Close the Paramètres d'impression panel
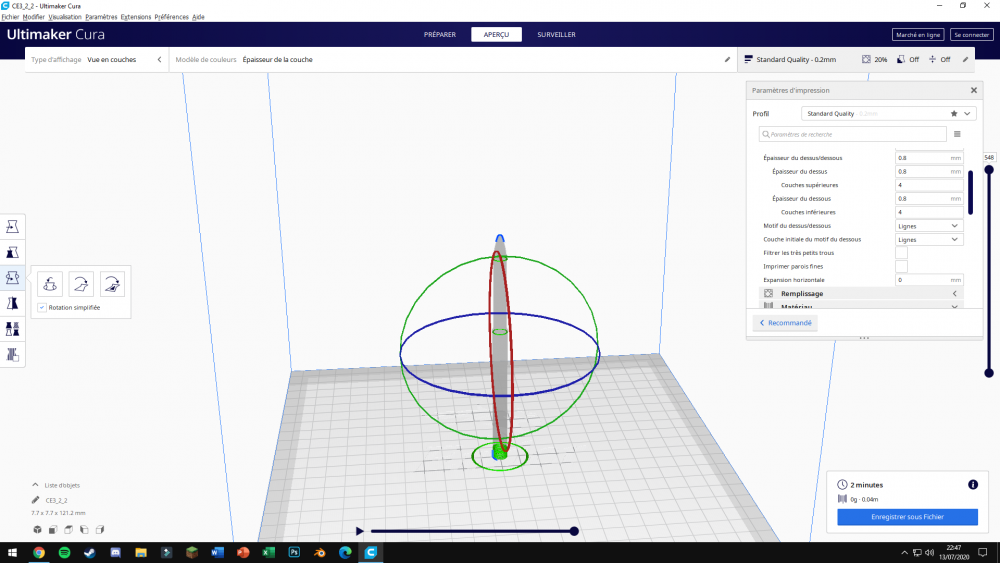 (x=974, y=90)
